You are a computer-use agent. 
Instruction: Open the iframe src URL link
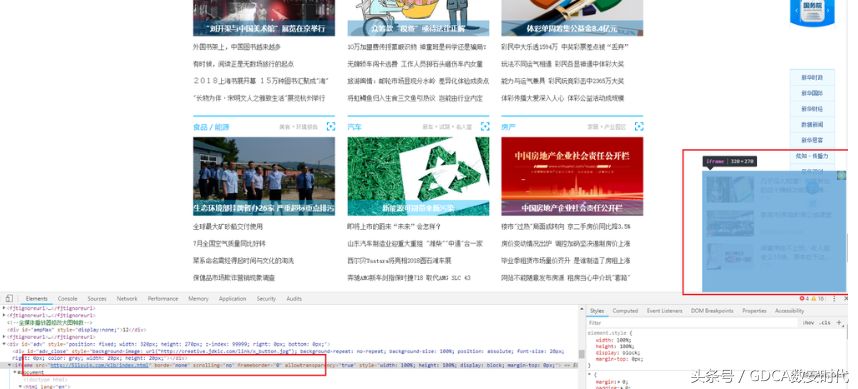tap(100, 365)
